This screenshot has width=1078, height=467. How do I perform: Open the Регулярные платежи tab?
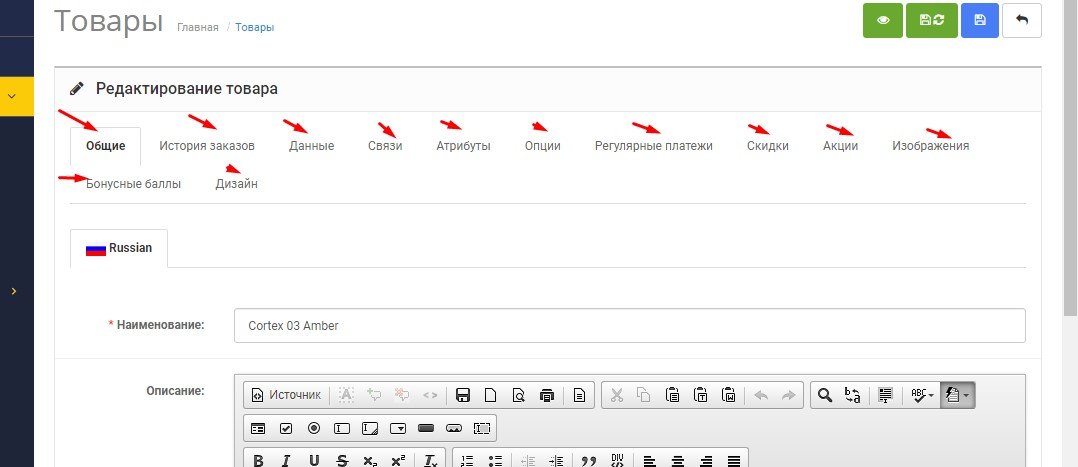[654, 146]
